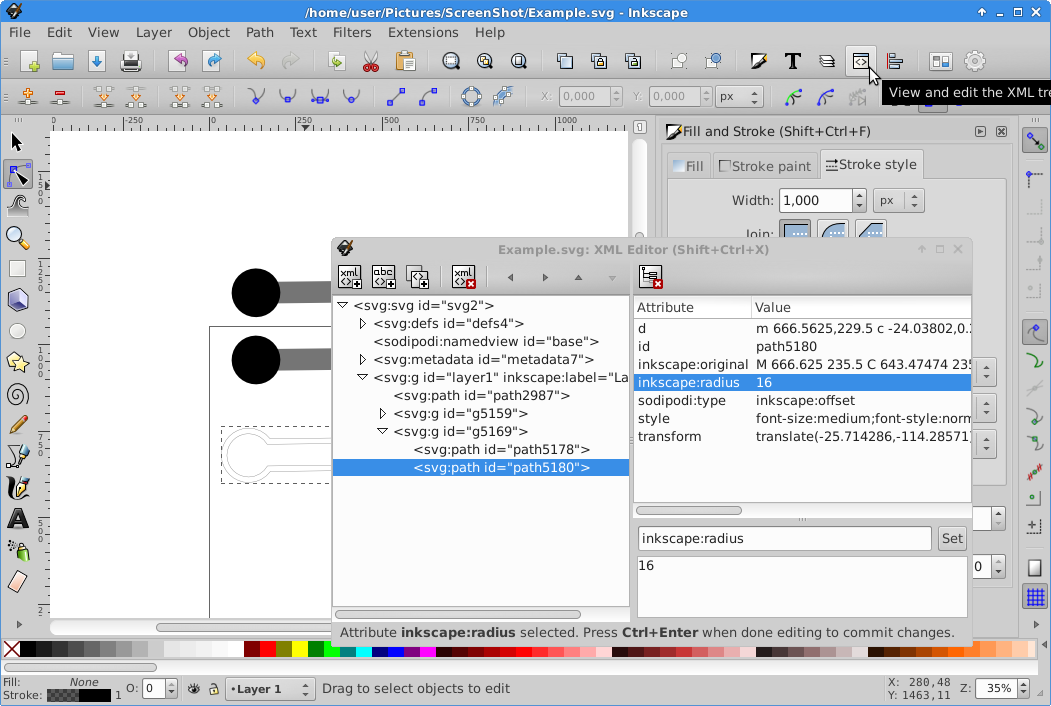Select the Spiral tool
1051x706 pixels.
click(x=17, y=394)
